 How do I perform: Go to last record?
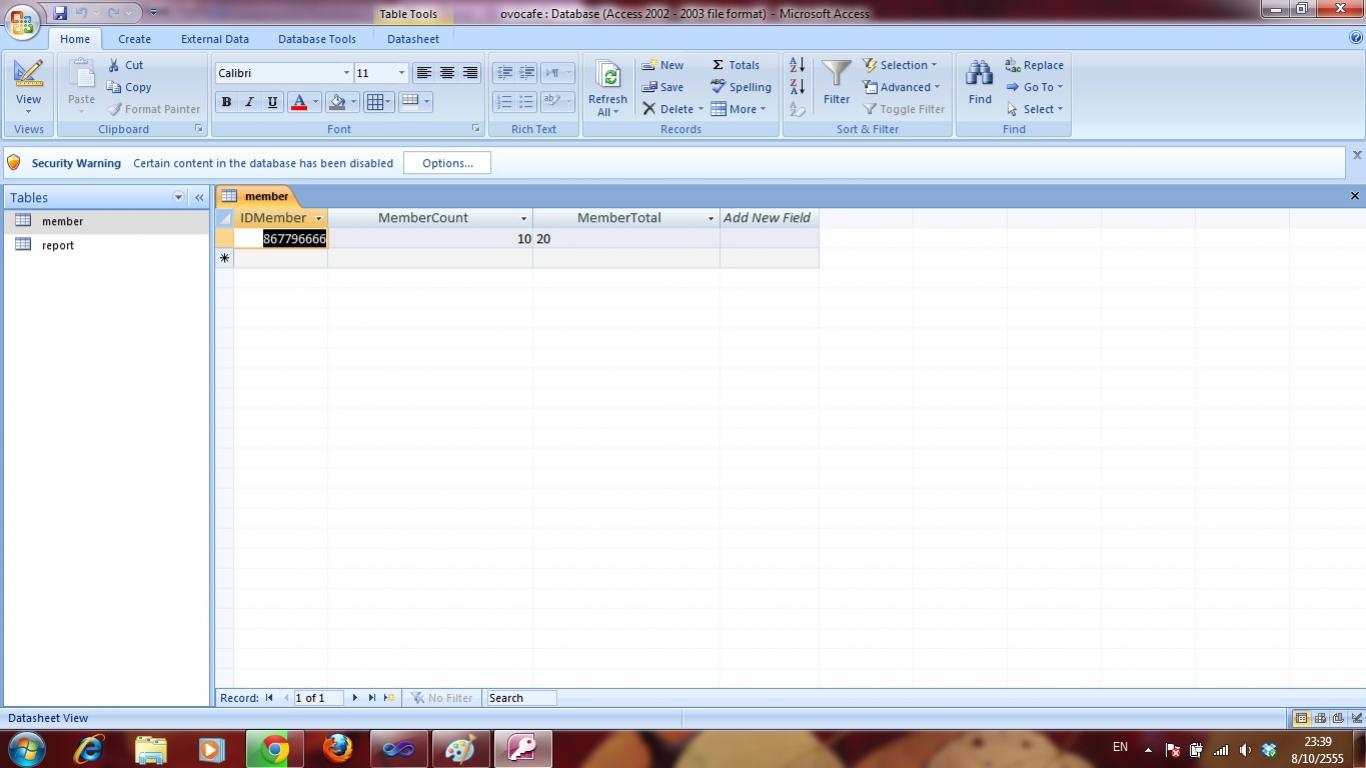click(x=372, y=698)
